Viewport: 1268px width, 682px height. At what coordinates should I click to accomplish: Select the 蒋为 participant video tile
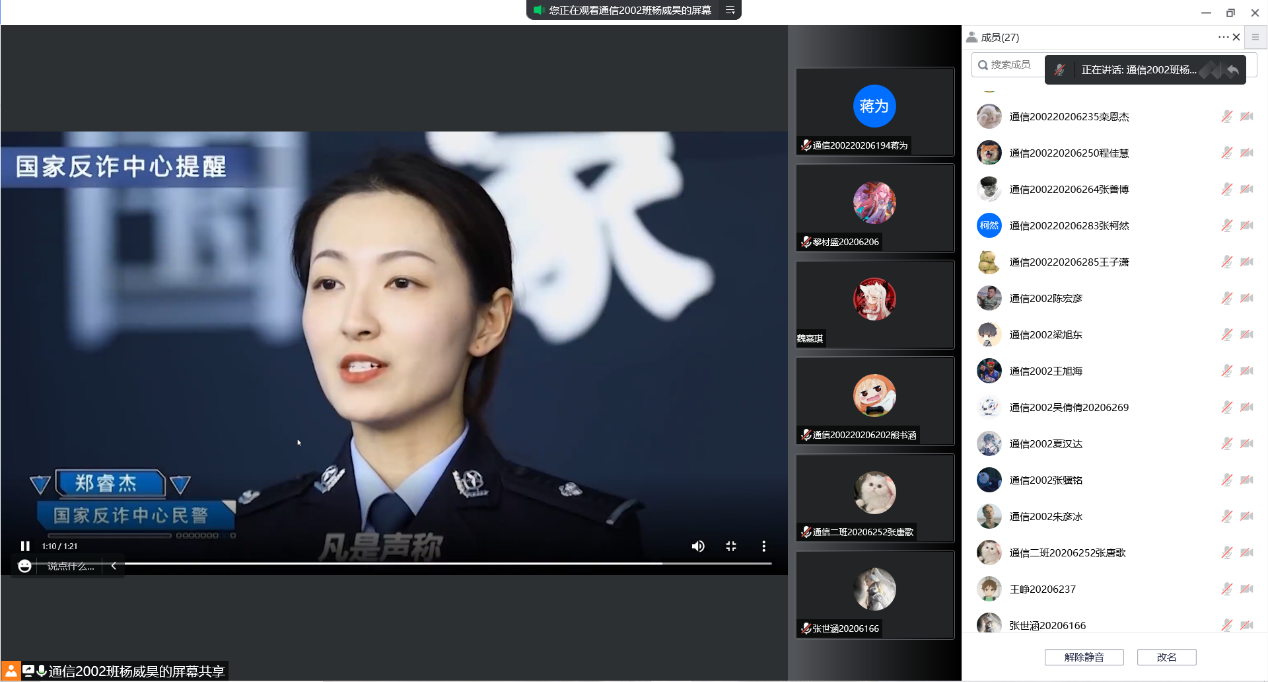point(875,111)
